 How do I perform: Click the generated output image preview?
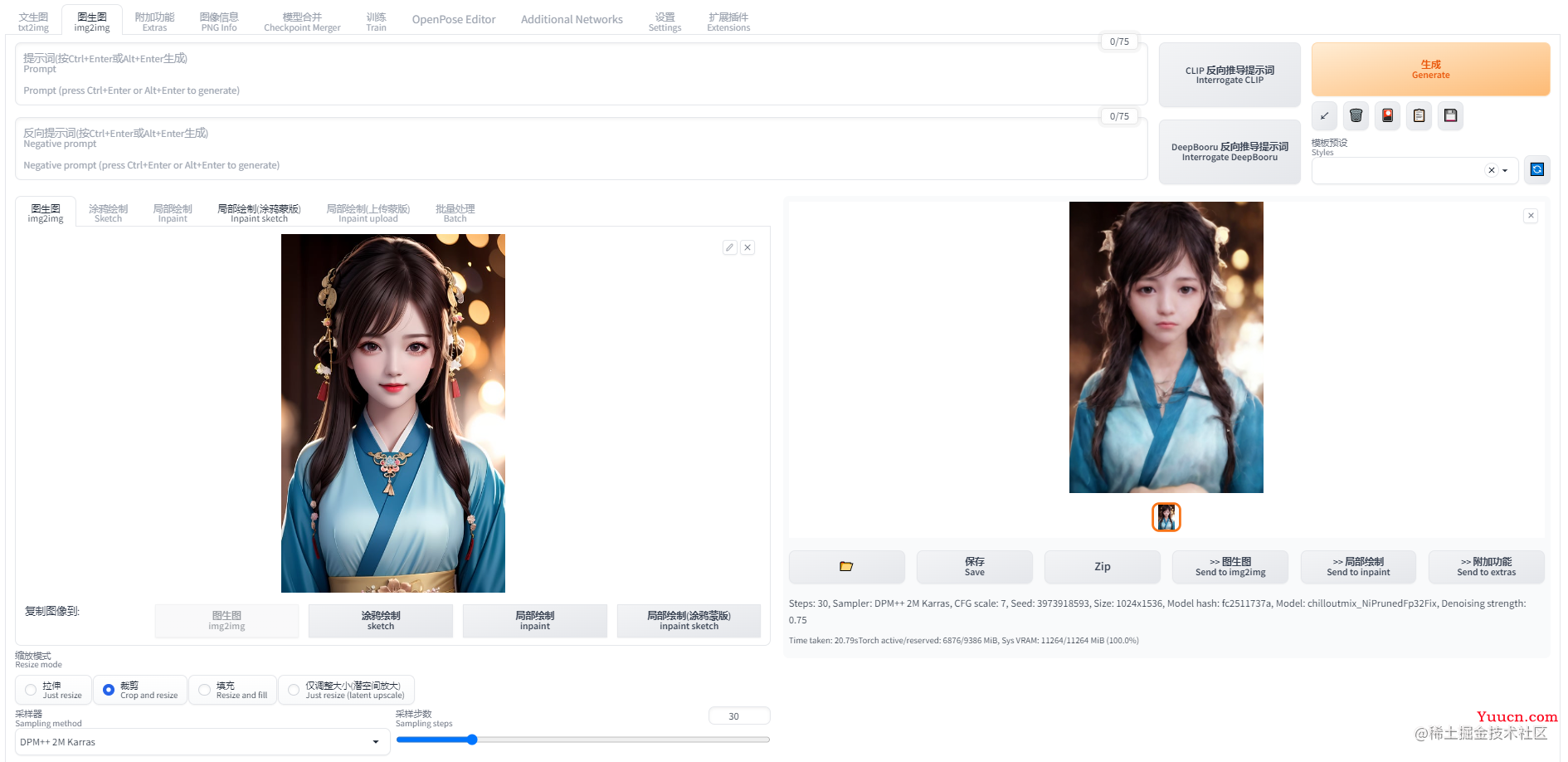pyautogui.click(x=1166, y=347)
